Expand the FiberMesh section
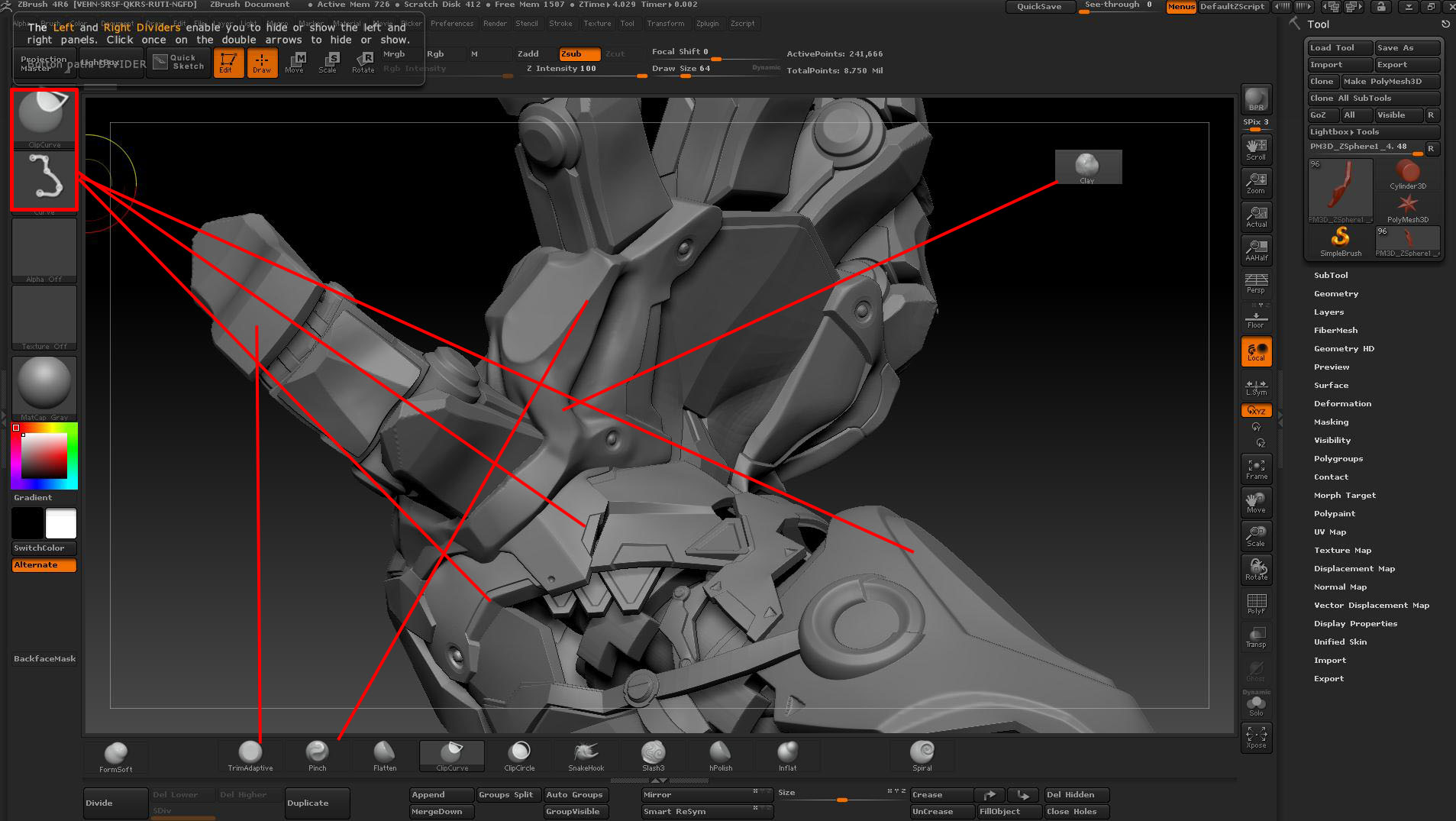The width and height of the screenshot is (1456, 821). point(1335,330)
